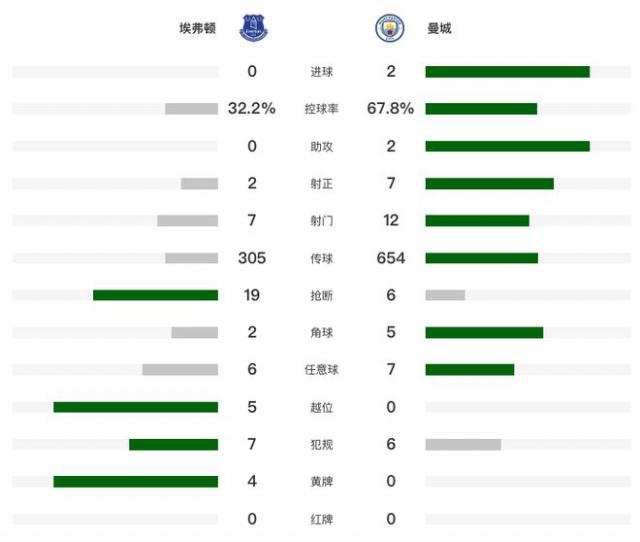Click the 控球率 stat label

coord(322,109)
